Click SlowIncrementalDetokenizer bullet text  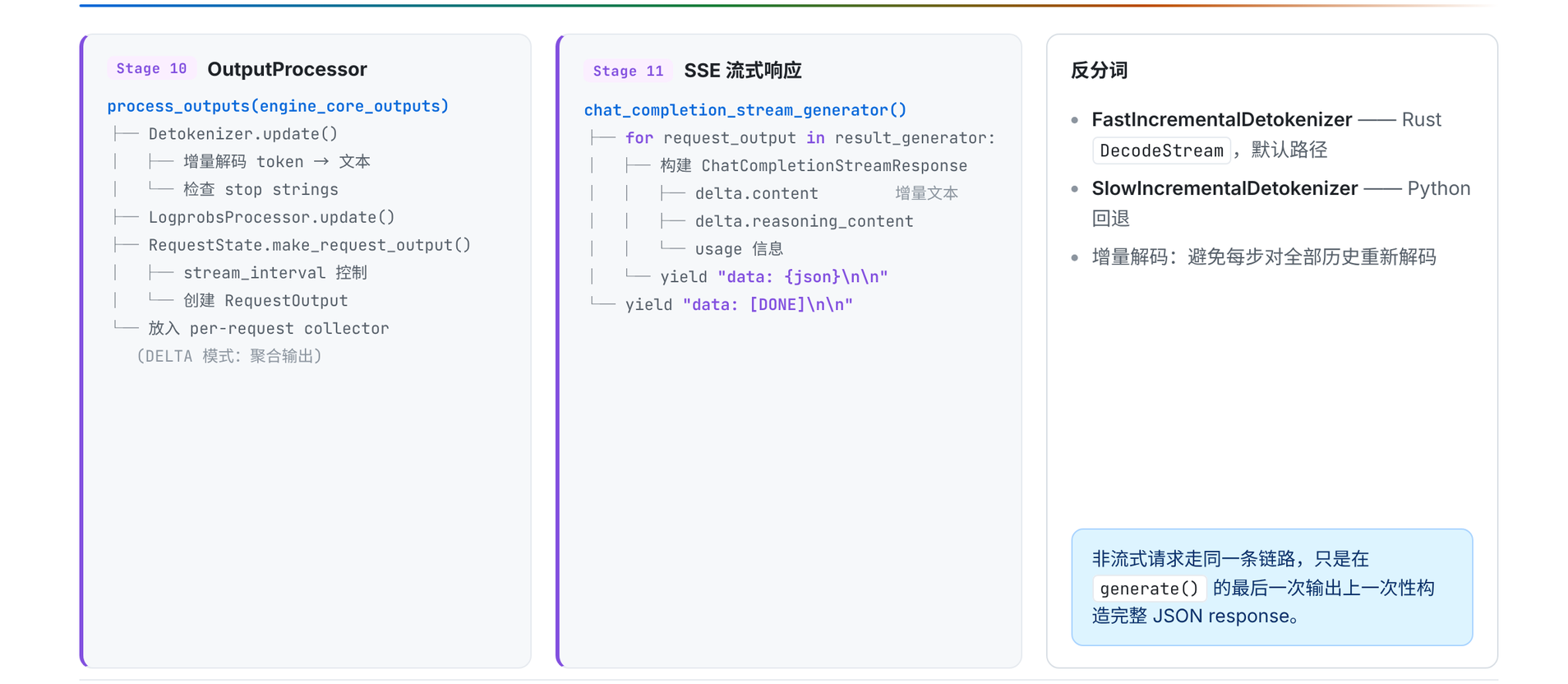(1224, 188)
